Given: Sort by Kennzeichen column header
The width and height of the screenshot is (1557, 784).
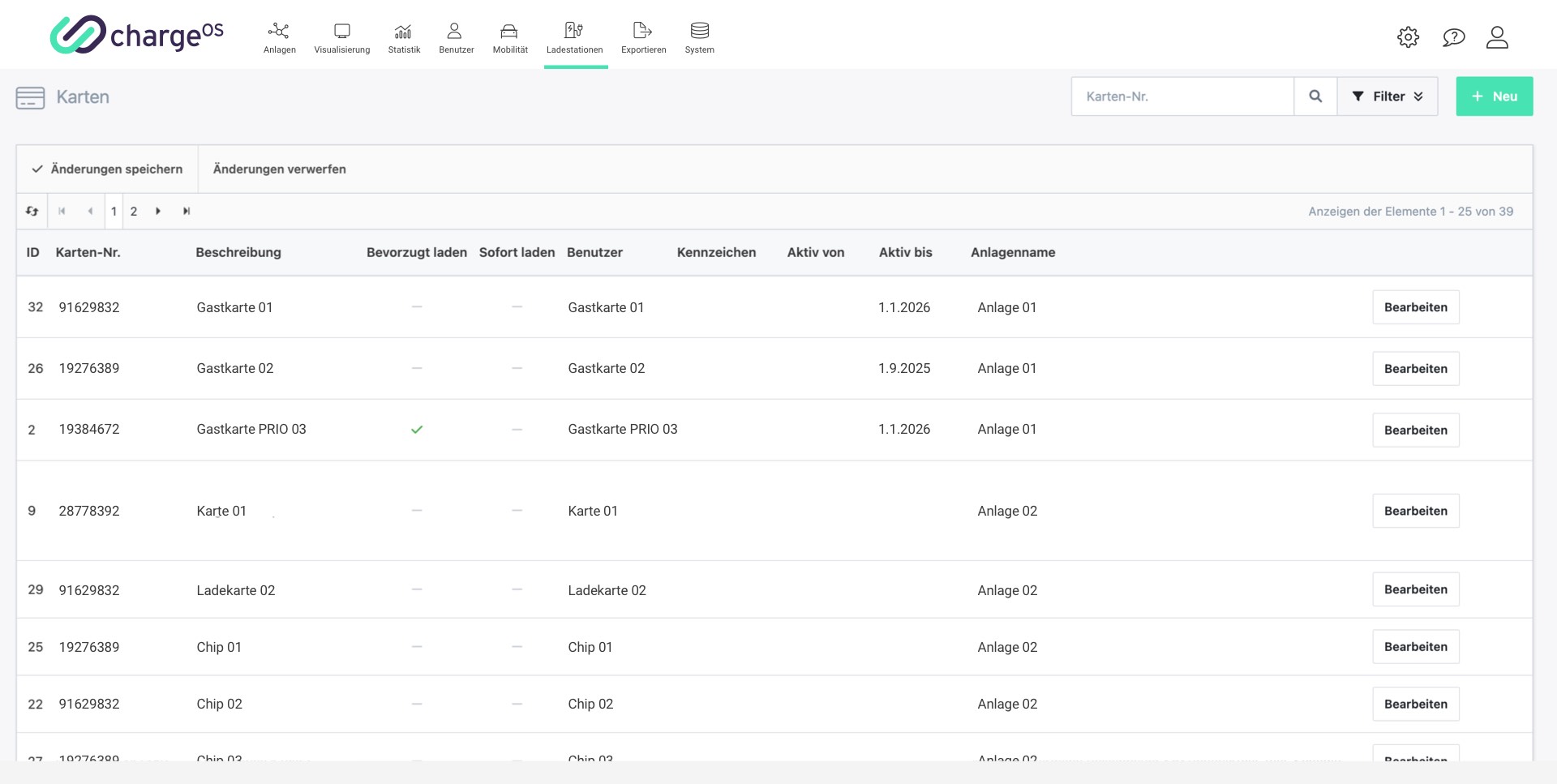Looking at the screenshot, I should point(716,252).
